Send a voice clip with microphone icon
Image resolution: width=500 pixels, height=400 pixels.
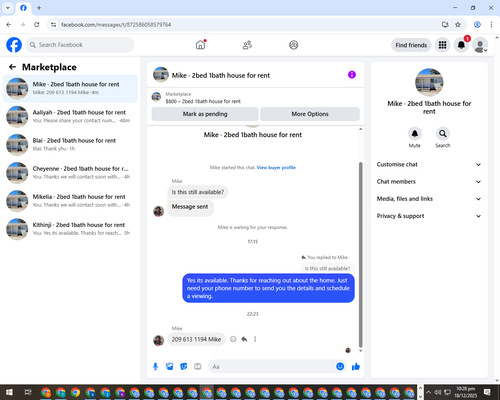[155, 367]
